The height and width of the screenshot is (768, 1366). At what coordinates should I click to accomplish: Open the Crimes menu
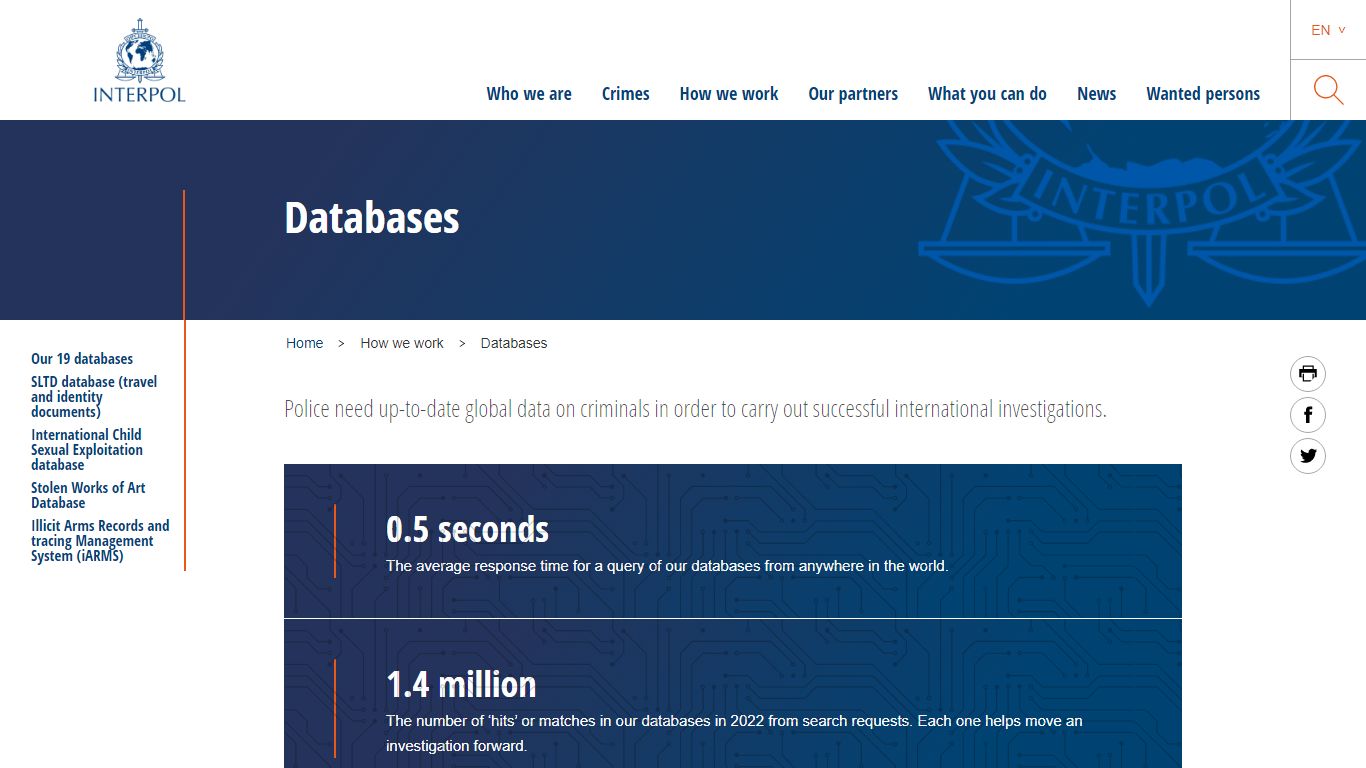click(x=626, y=94)
